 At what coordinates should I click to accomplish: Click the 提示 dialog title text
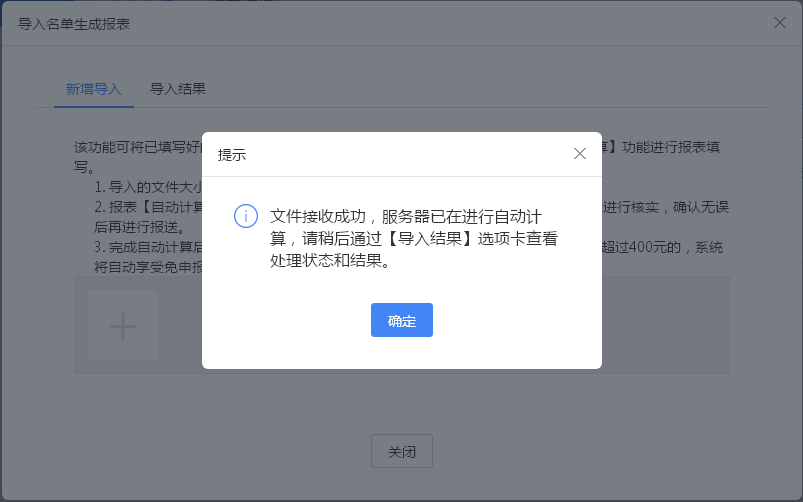coord(232,155)
